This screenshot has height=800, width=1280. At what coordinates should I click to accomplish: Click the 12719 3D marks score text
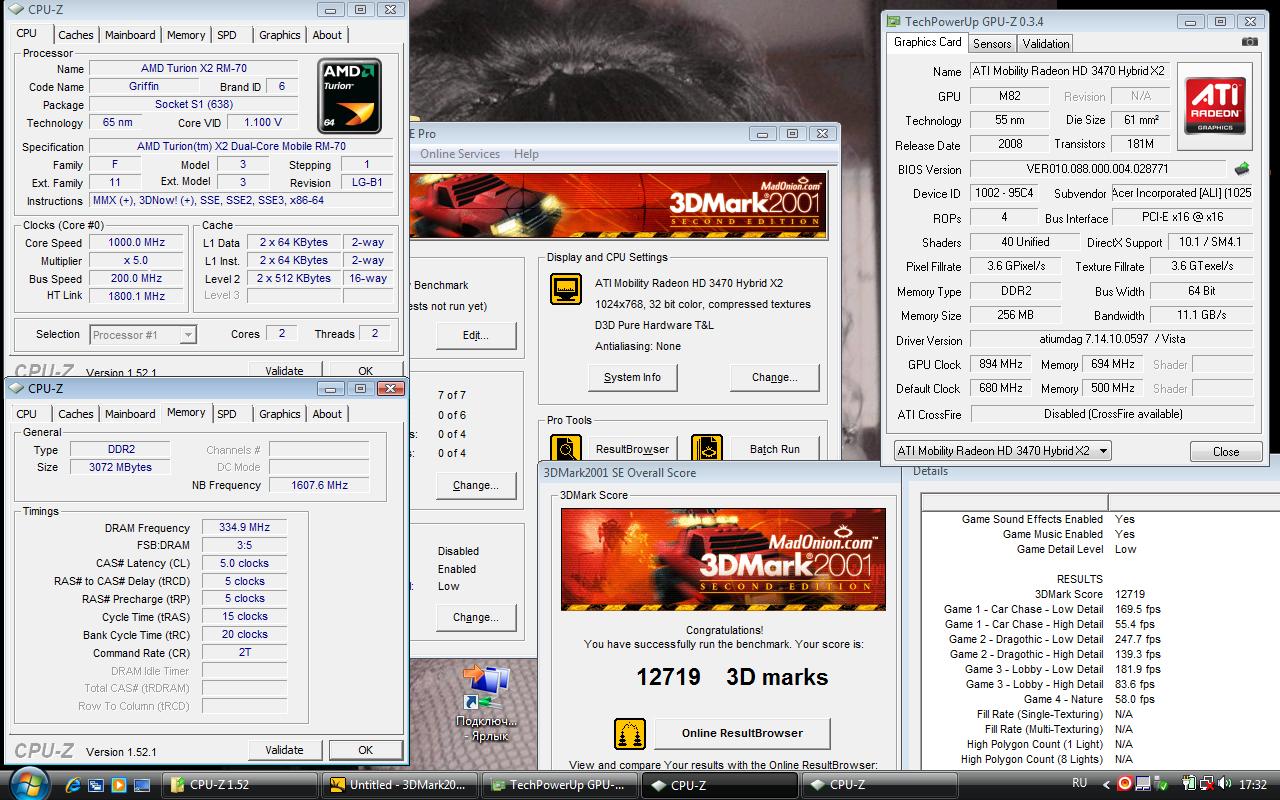(732, 677)
